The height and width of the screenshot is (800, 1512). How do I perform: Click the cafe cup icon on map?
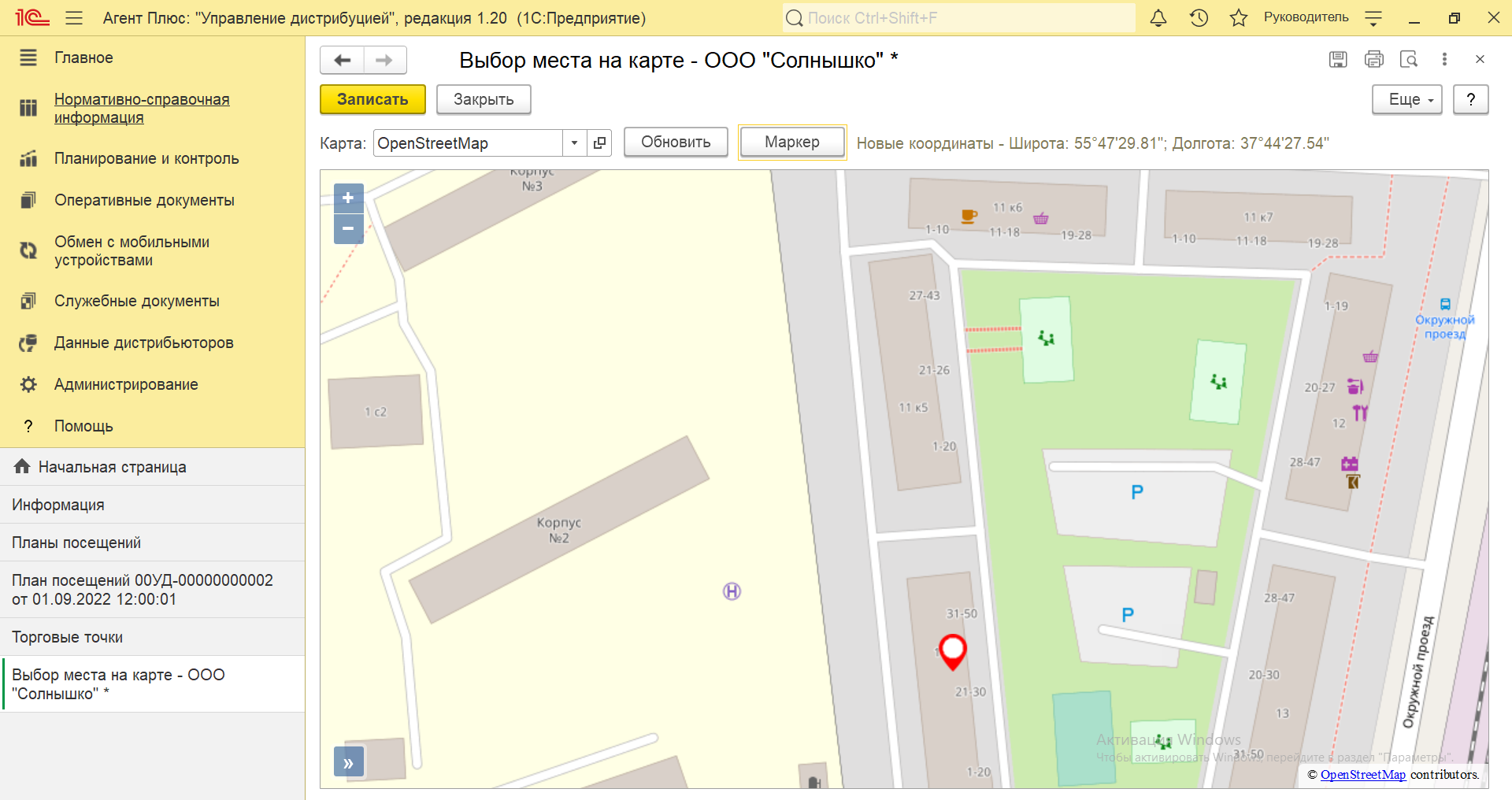coord(969,216)
